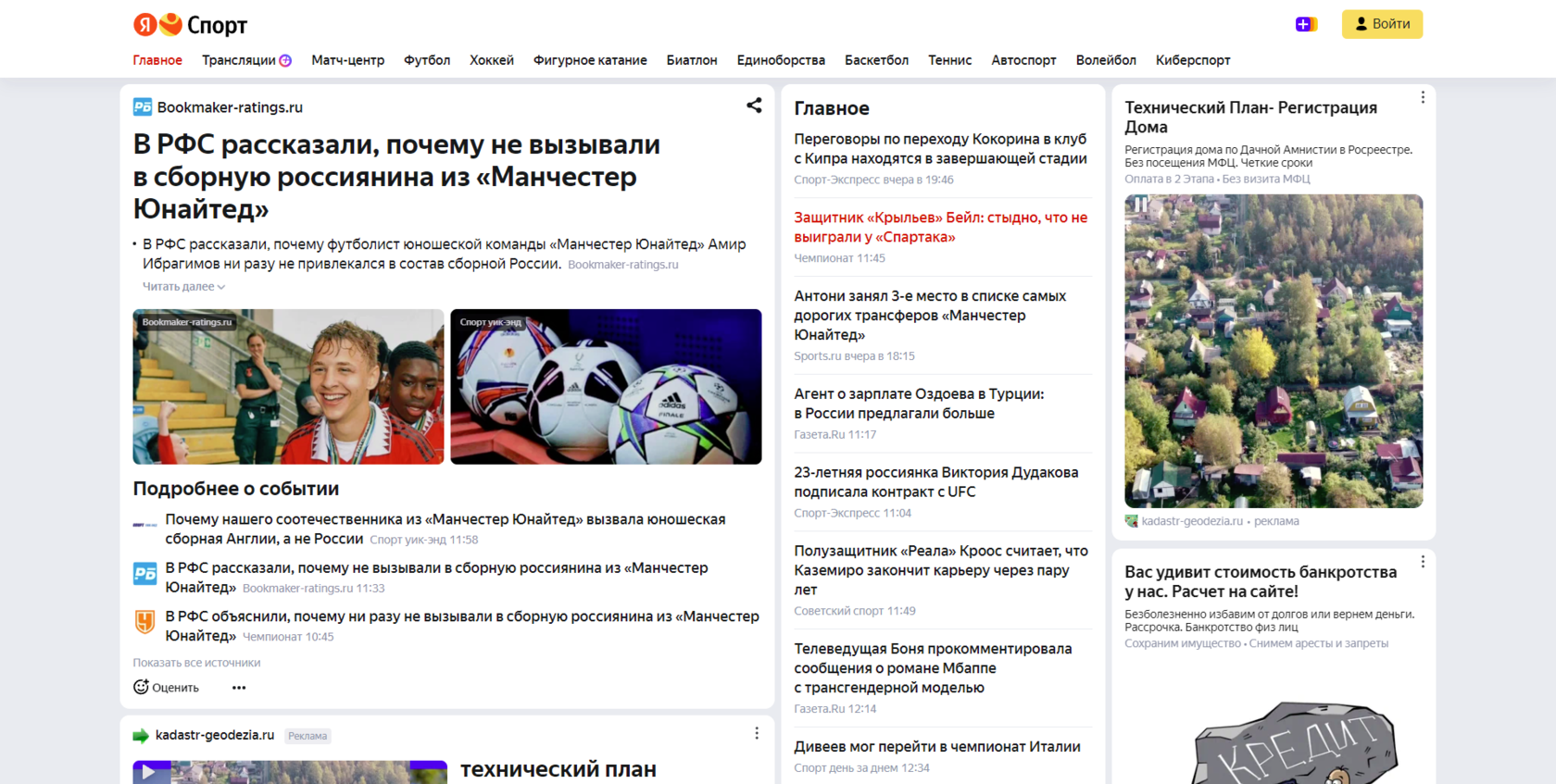Open the main headline about РФС

pyautogui.click(x=396, y=176)
